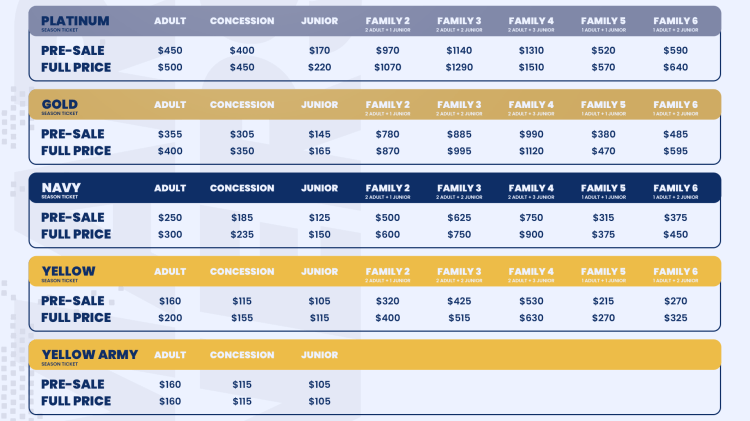The height and width of the screenshot is (421, 750).
Task: Click the Family 6 column header in Platinum
Action: (x=676, y=21)
